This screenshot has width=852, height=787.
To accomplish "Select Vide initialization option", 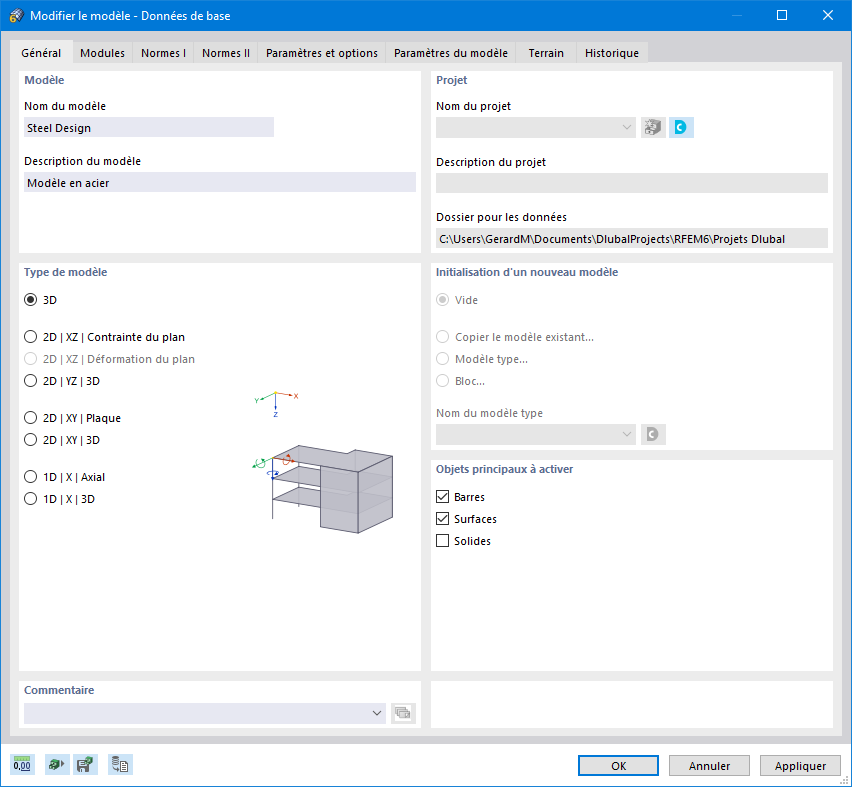I will tap(443, 300).
